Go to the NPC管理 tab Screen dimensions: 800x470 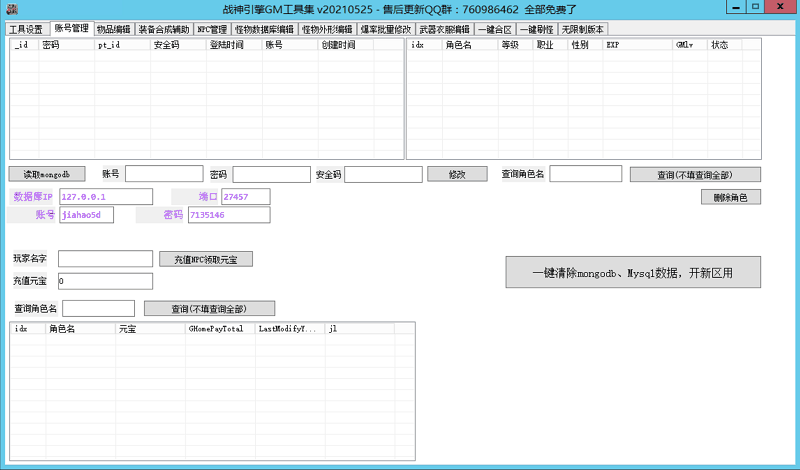[212, 30]
